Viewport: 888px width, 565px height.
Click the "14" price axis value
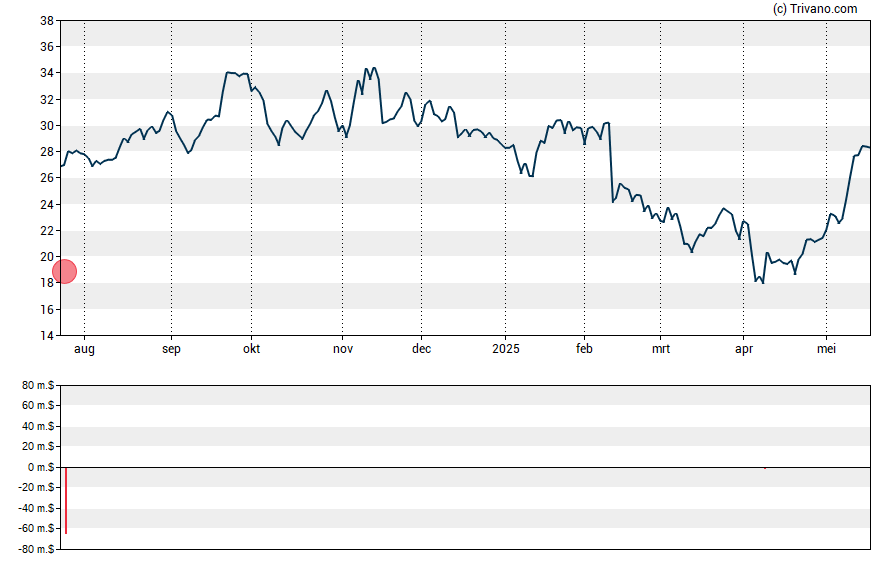pyautogui.click(x=46, y=336)
